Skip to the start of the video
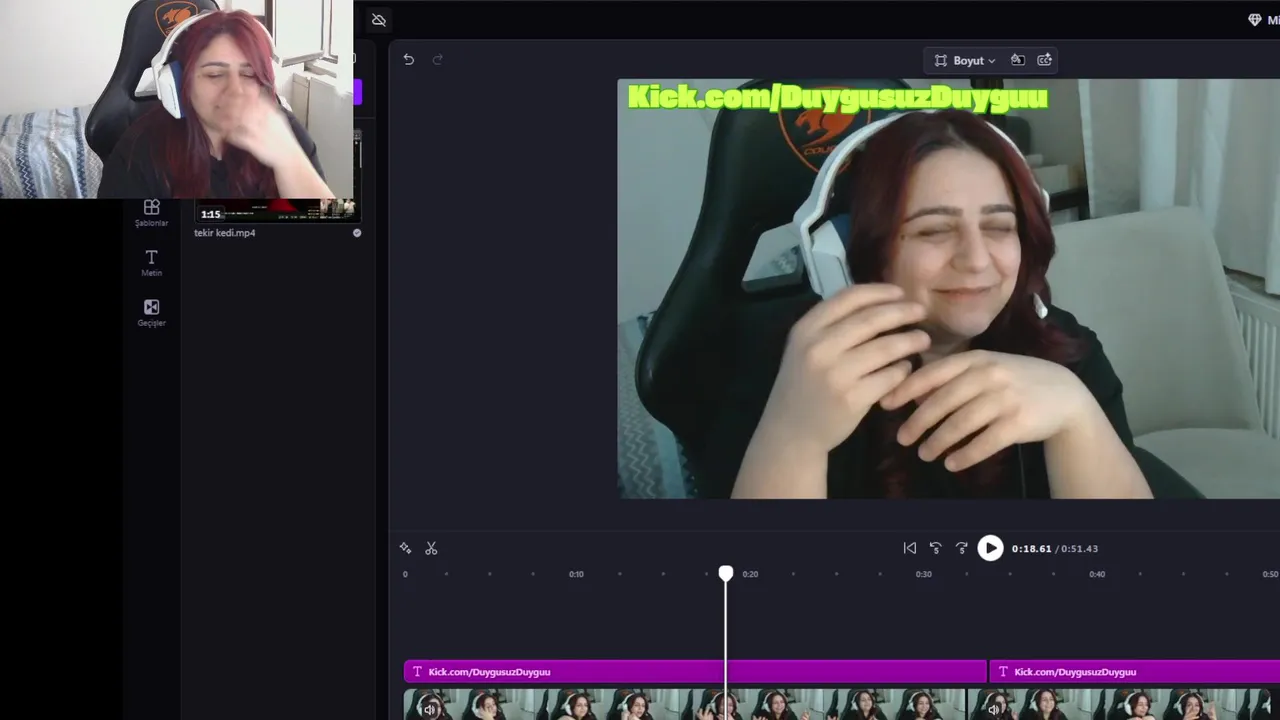The image size is (1280, 720). click(x=909, y=548)
